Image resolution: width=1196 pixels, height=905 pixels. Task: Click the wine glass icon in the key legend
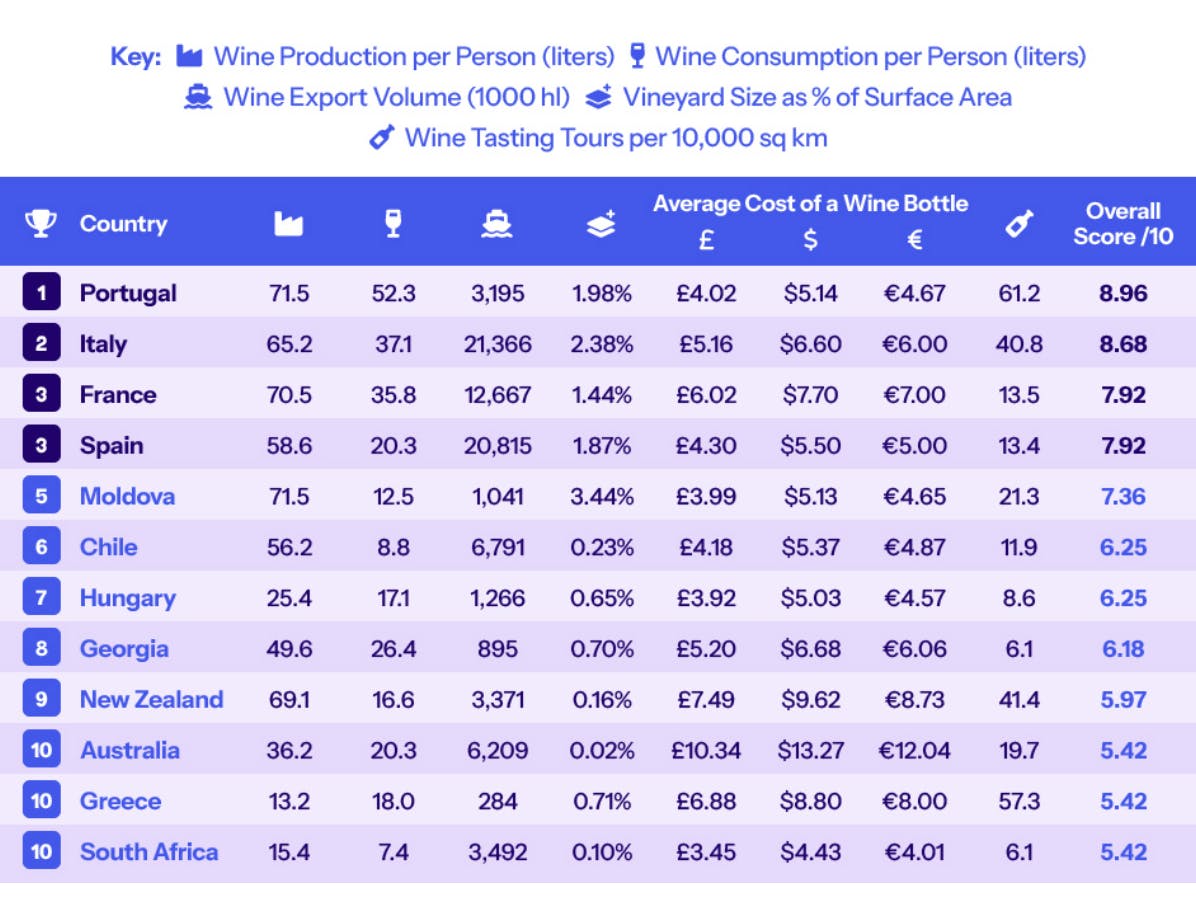pos(637,56)
